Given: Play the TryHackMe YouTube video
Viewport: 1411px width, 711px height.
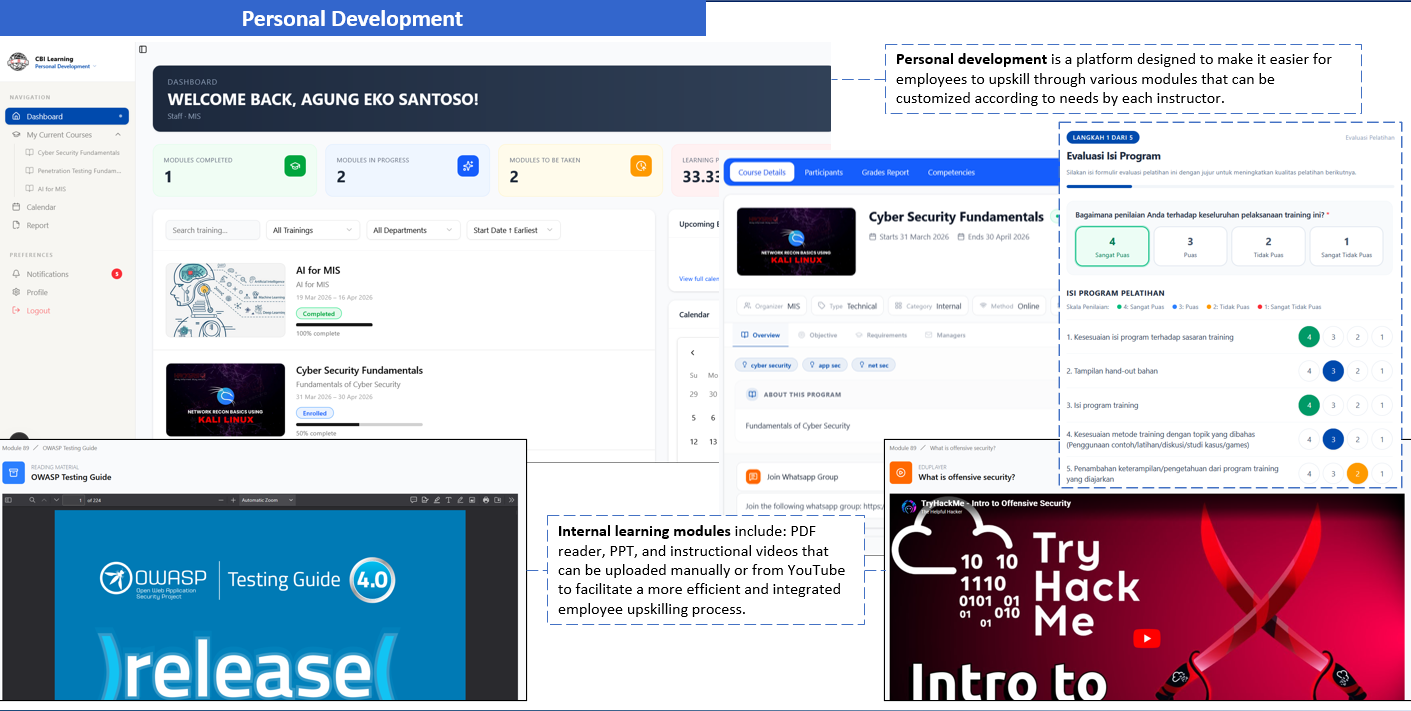Looking at the screenshot, I should pyautogui.click(x=1147, y=638).
